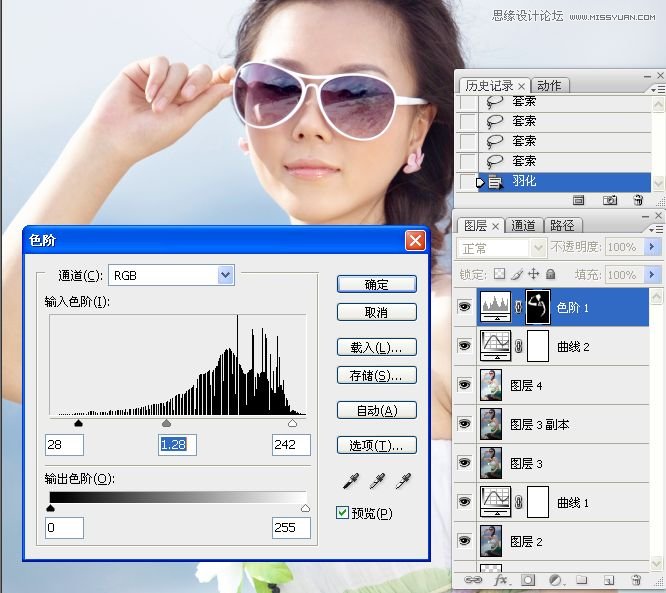This screenshot has height=593, width=666.
Task: Create new adjustment layer icon
Action: [554, 579]
